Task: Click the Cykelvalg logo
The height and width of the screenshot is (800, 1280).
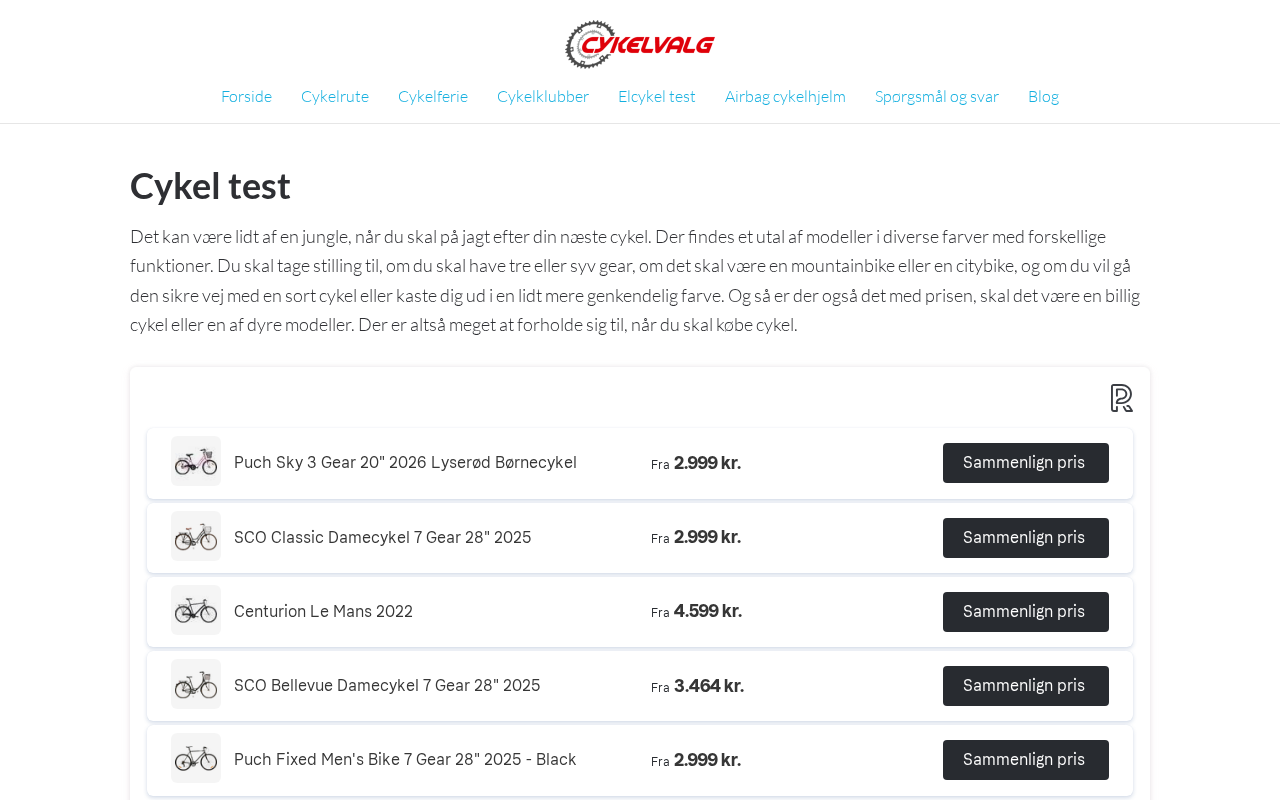Action: [x=640, y=44]
